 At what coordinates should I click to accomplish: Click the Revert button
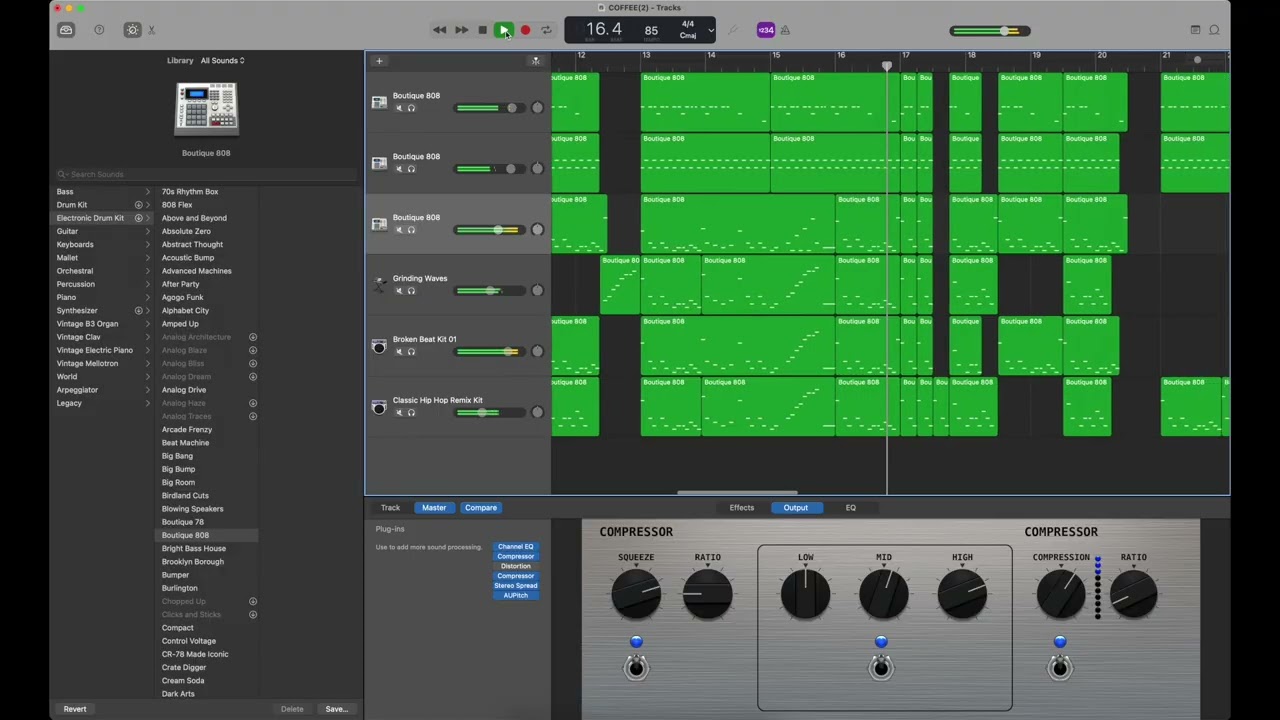pos(75,709)
